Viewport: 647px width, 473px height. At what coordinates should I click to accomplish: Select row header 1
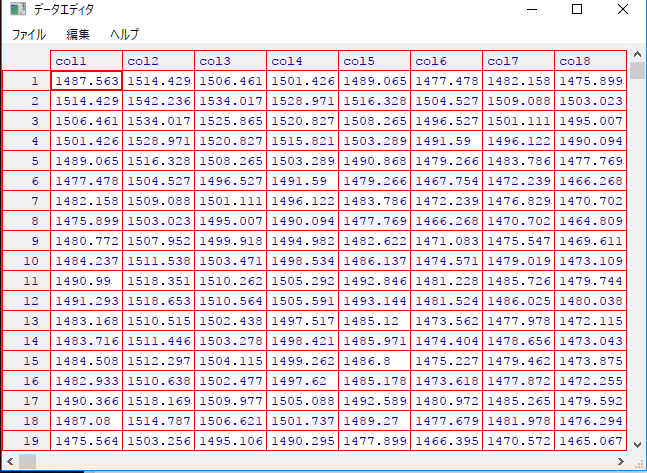[x=27, y=81]
